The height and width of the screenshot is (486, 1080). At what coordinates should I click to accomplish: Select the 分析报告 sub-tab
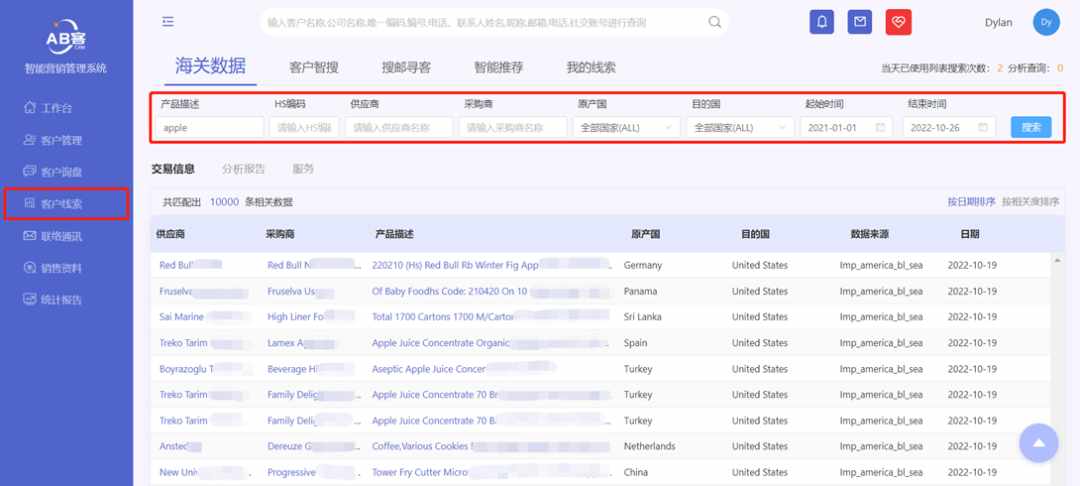tap(243, 169)
